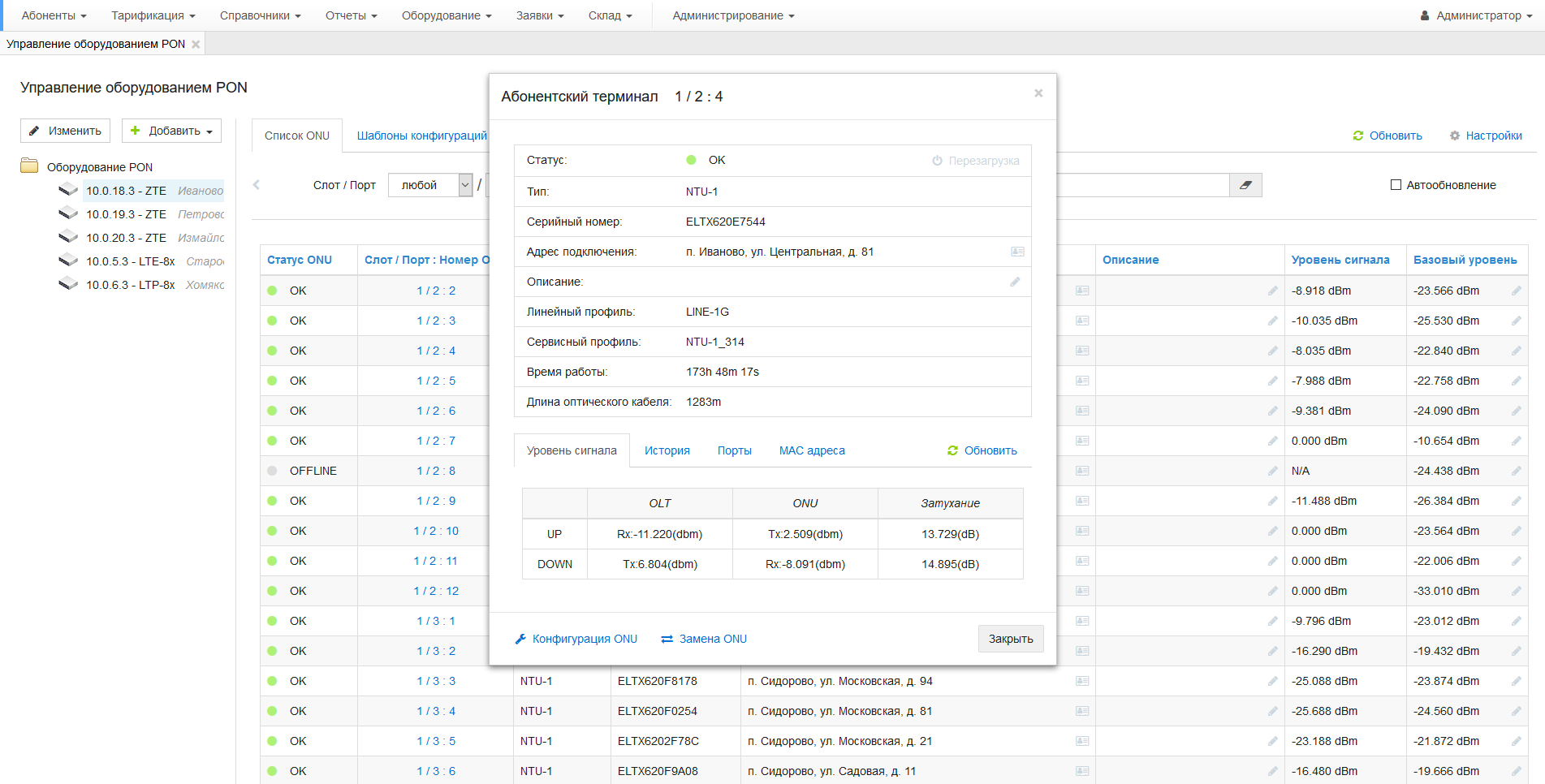Screen dimensions: 1545x784
Task: Edit description pencil in the -25.688 dBm row
Action: 1272,711
